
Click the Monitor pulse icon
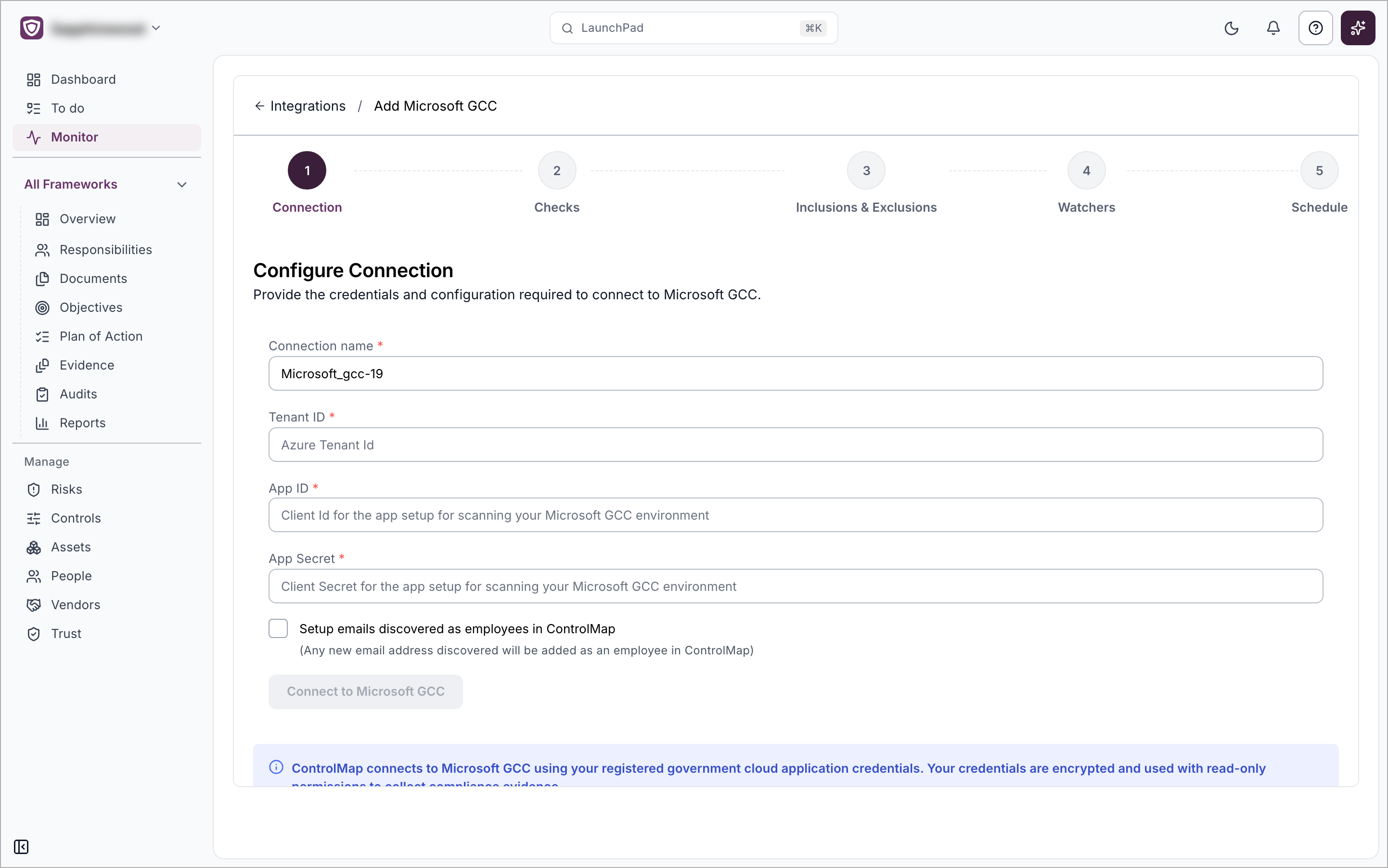point(34,137)
